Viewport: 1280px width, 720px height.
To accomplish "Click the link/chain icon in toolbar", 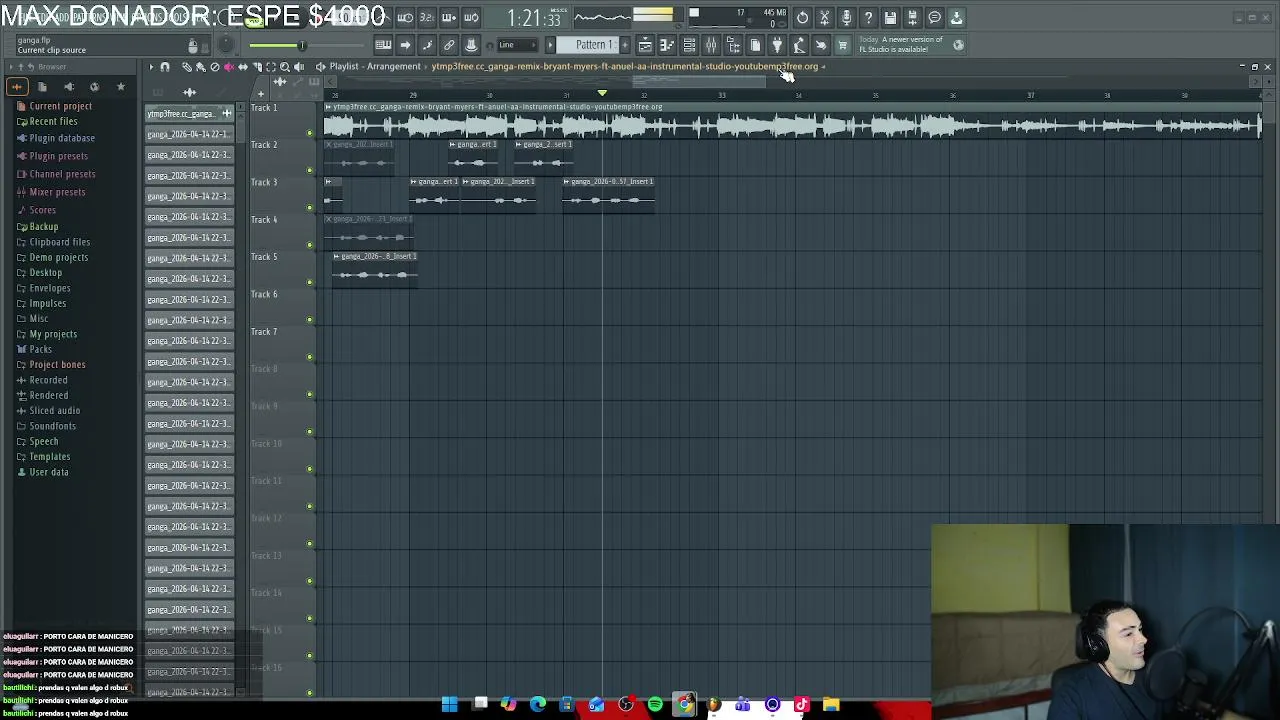I will tap(449, 45).
